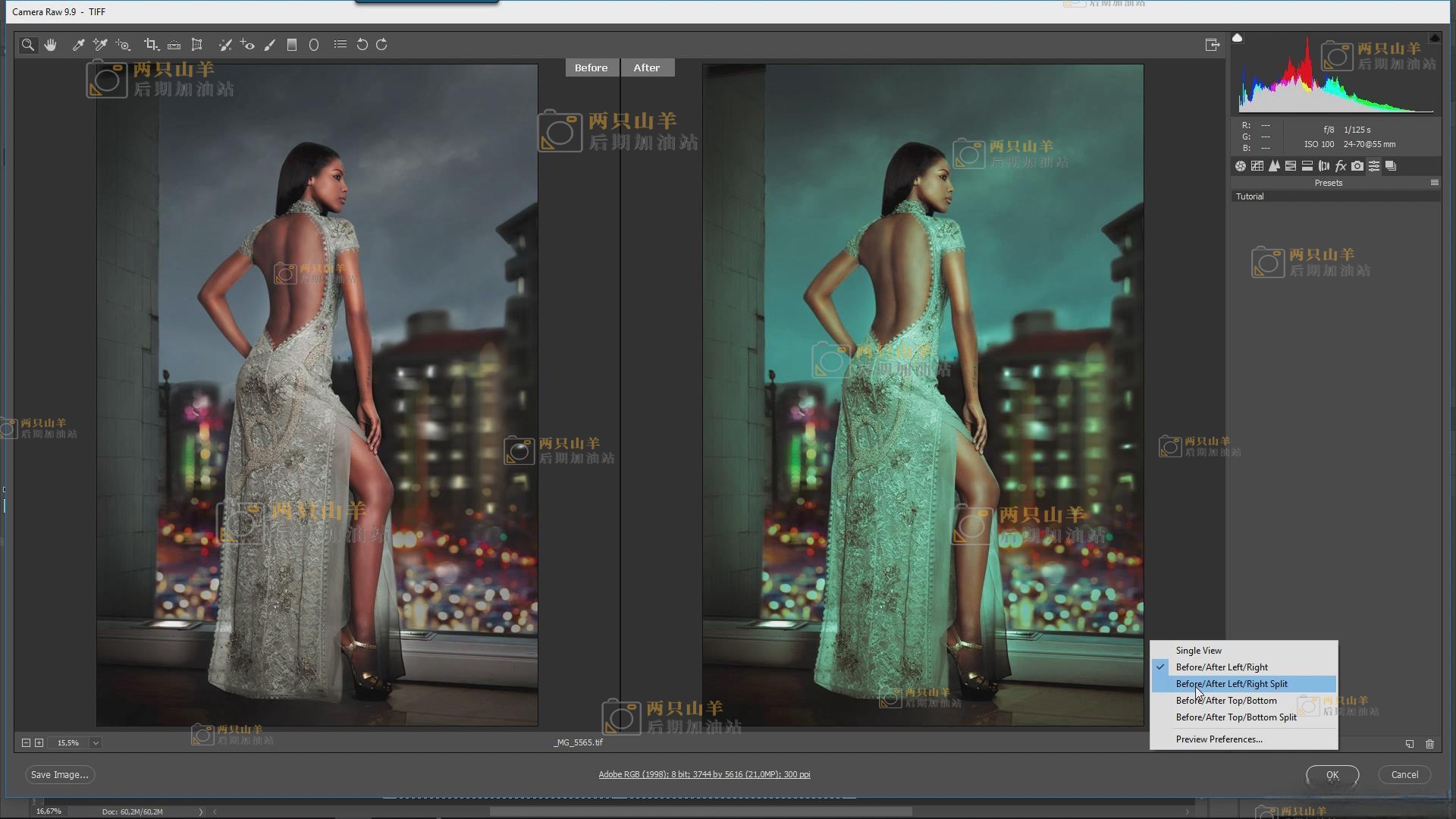Activate the Red Eye Removal tool
This screenshot has height=819, width=1456.
click(247, 45)
